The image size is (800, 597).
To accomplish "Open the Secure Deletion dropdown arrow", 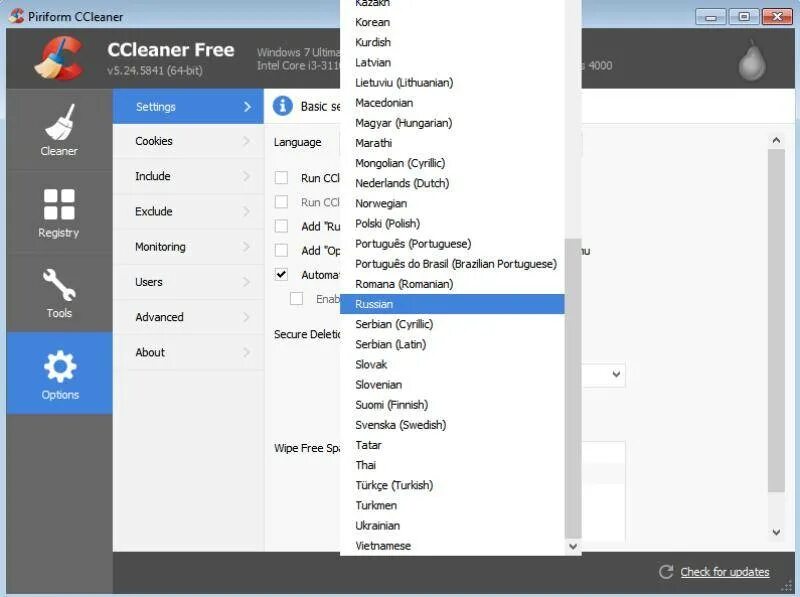I will pyautogui.click(x=616, y=375).
